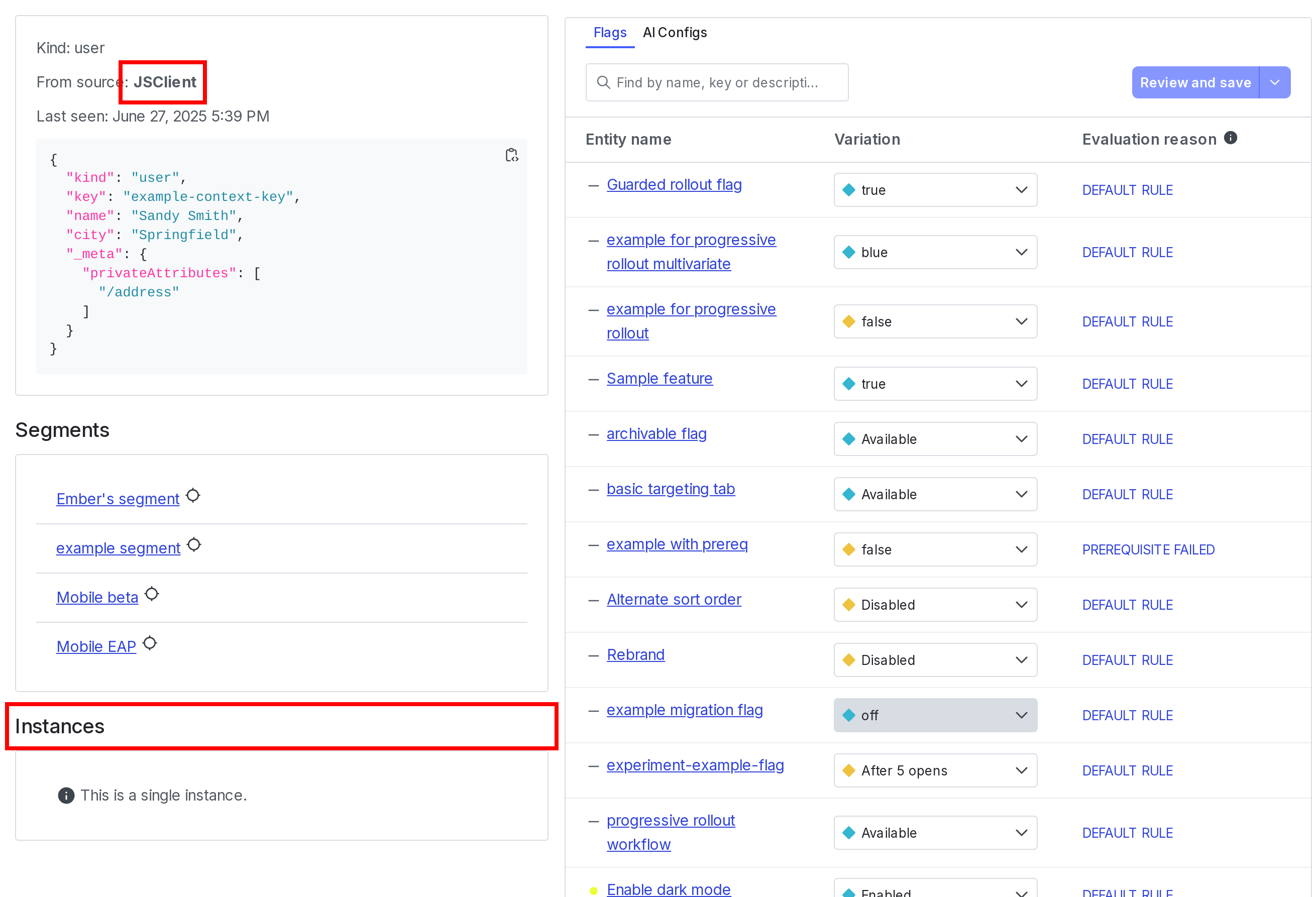Viewport: 1316px width, 897px height.
Task: Open the example with prereq link
Action: tap(677, 544)
